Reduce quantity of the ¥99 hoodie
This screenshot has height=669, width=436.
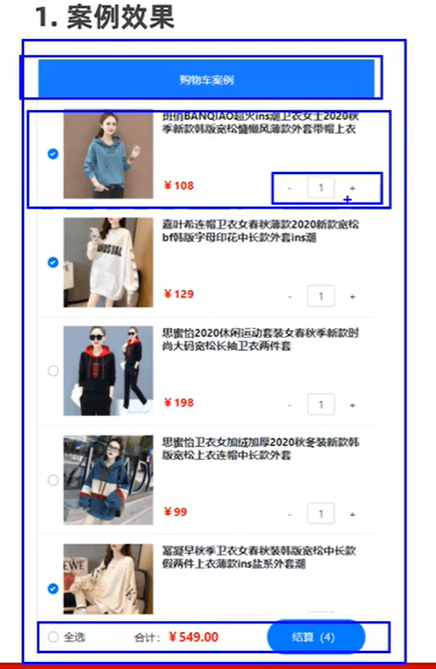coord(290,514)
